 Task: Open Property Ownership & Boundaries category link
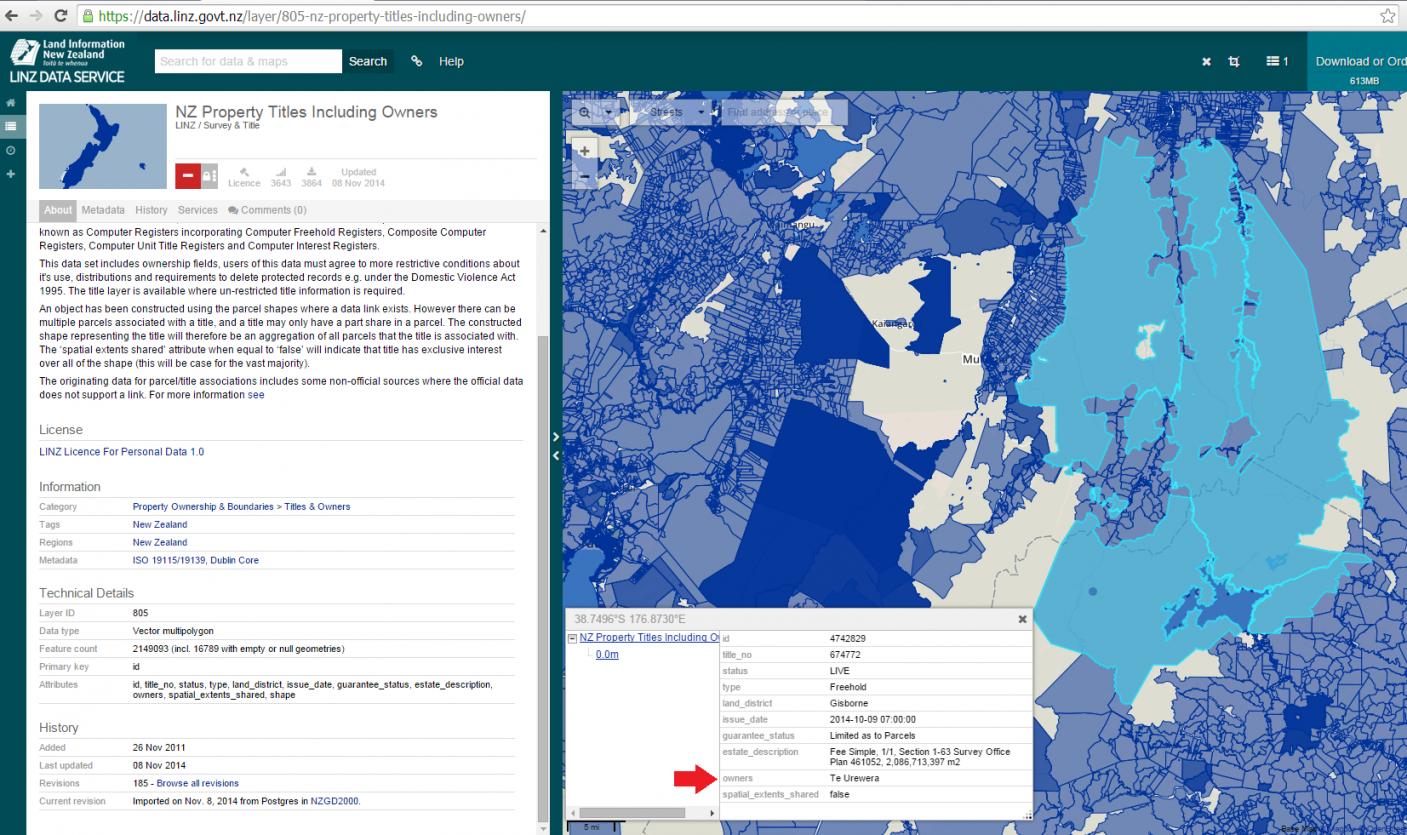click(x=204, y=507)
